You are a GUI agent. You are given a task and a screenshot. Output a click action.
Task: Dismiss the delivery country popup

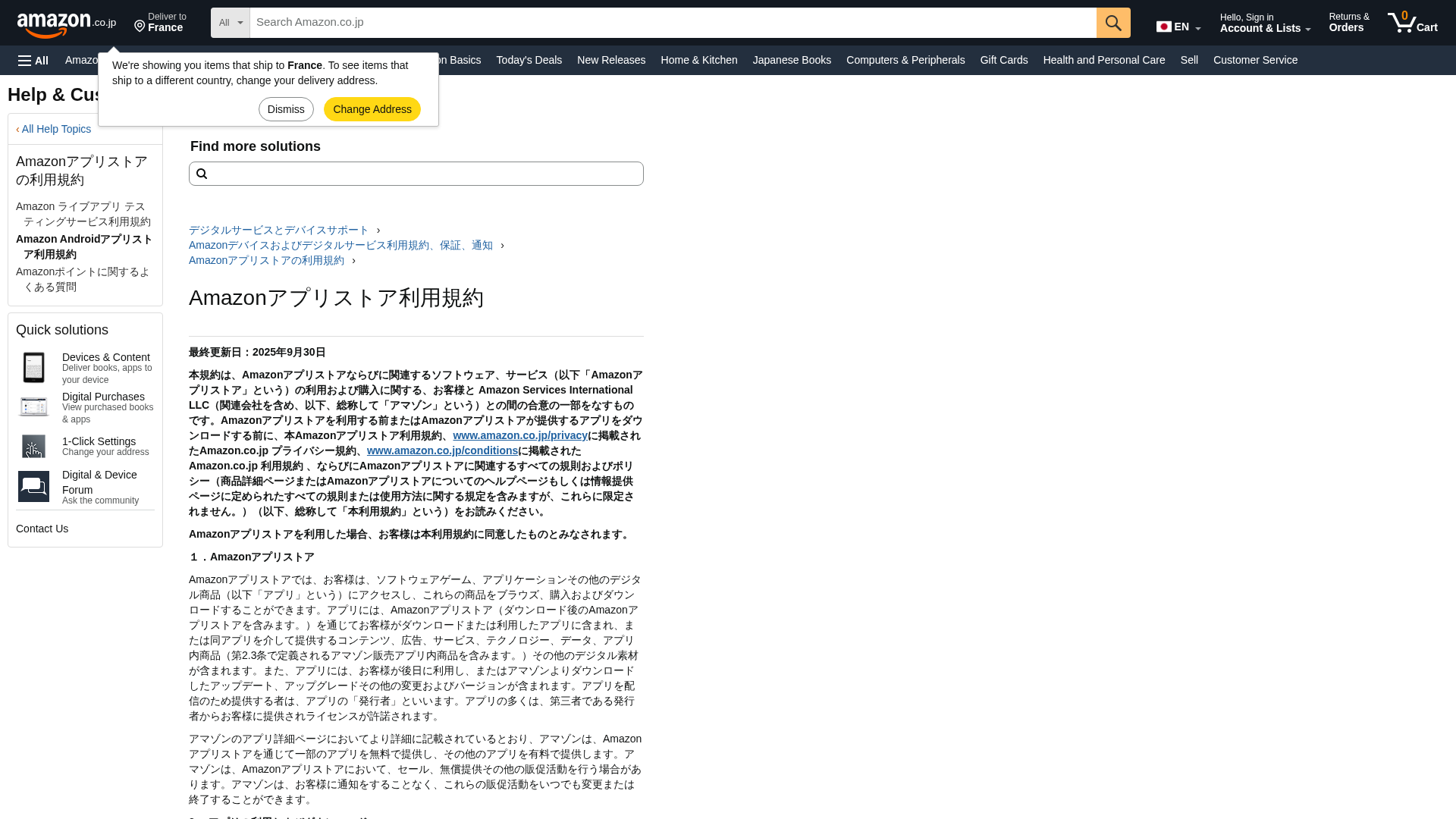coord(286,109)
